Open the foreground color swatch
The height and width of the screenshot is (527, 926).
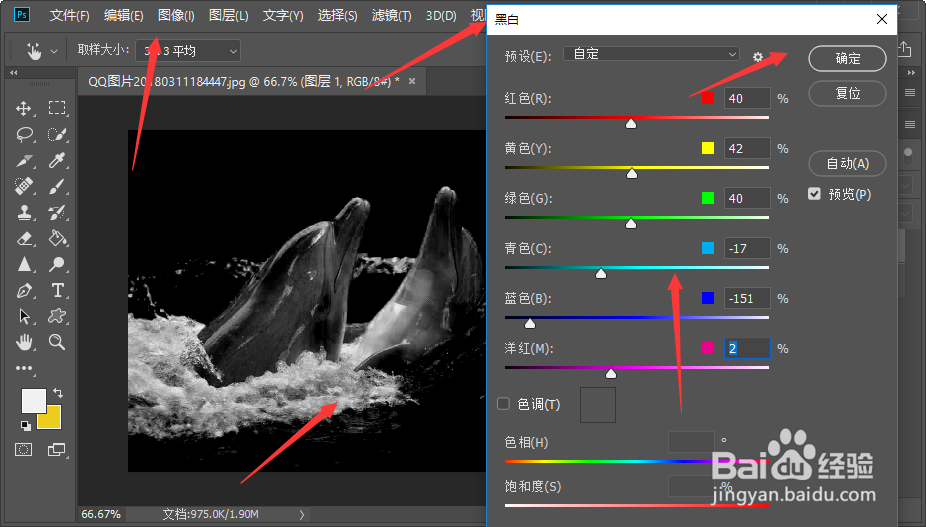[x=32, y=400]
